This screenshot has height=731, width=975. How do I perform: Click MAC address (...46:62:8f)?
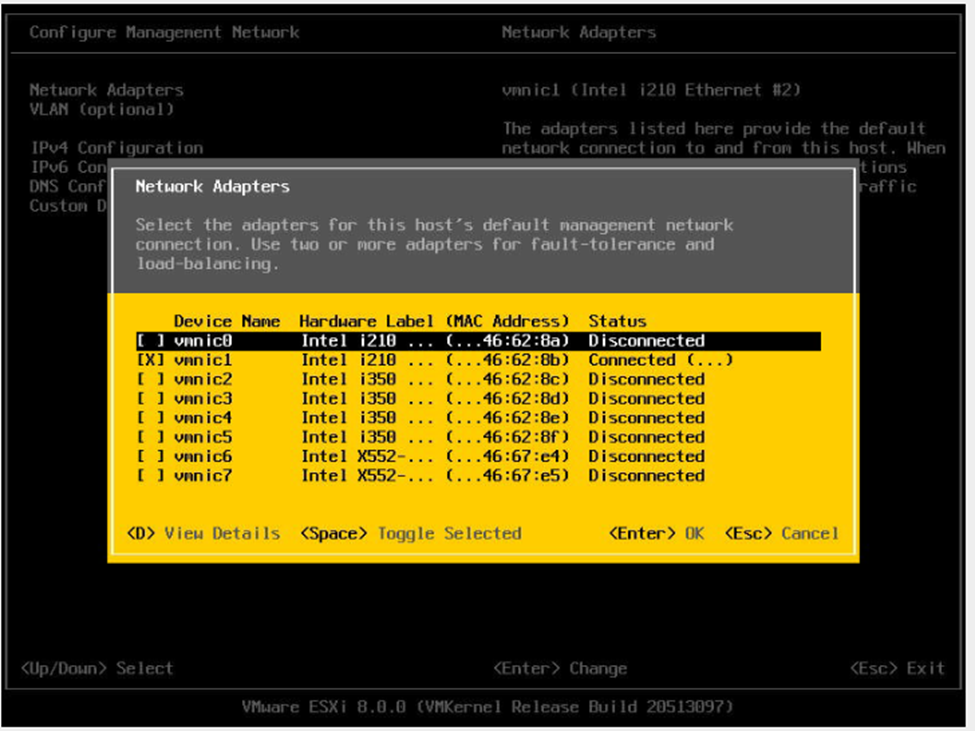pyautogui.click(x=507, y=437)
